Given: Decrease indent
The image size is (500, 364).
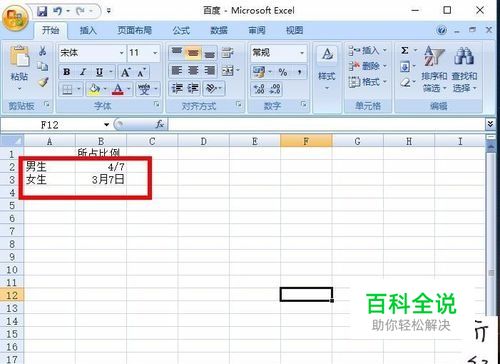Looking at the screenshot, I should (x=177, y=88).
